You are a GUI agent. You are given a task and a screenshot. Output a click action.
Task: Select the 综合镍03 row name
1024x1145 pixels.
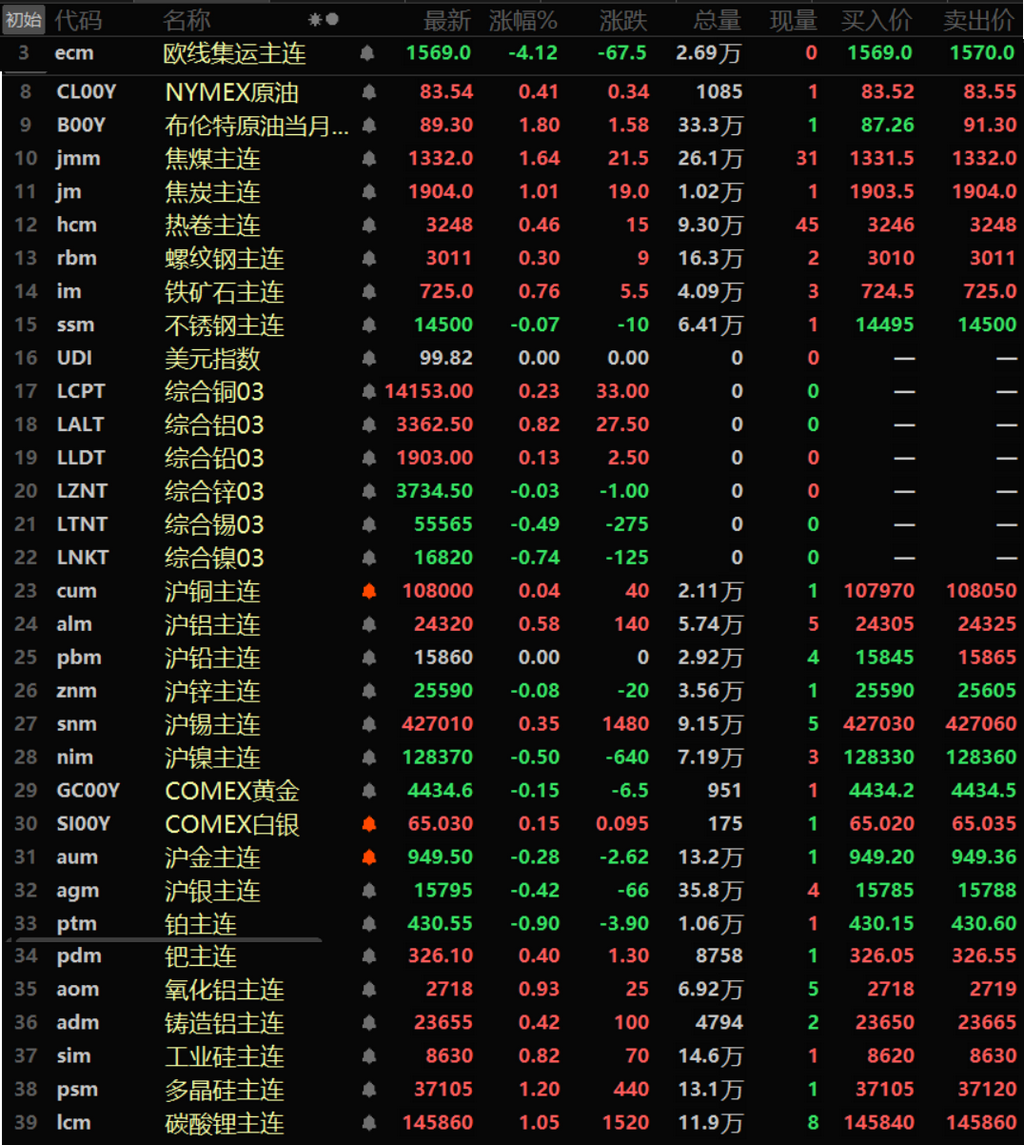coord(214,558)
